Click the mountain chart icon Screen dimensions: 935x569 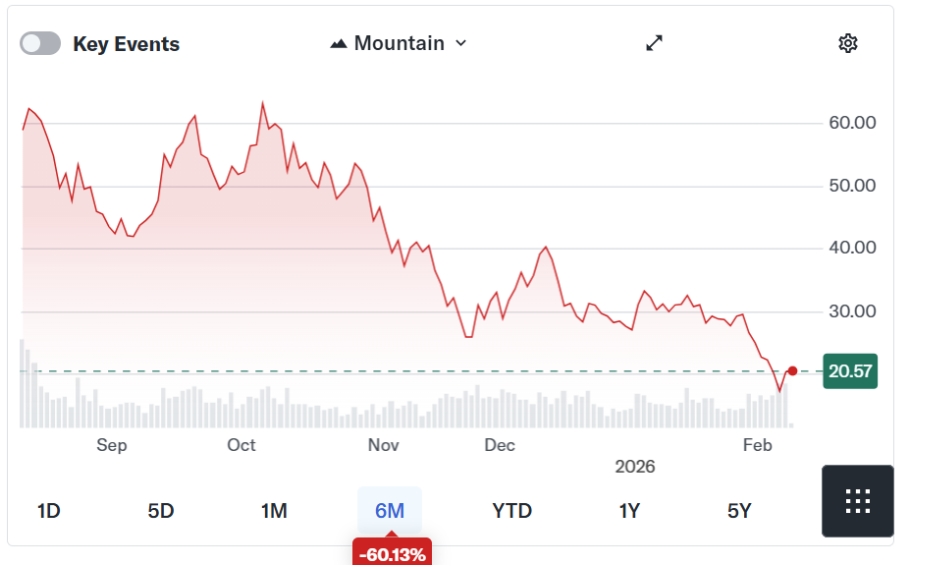(x=338, y=44)
